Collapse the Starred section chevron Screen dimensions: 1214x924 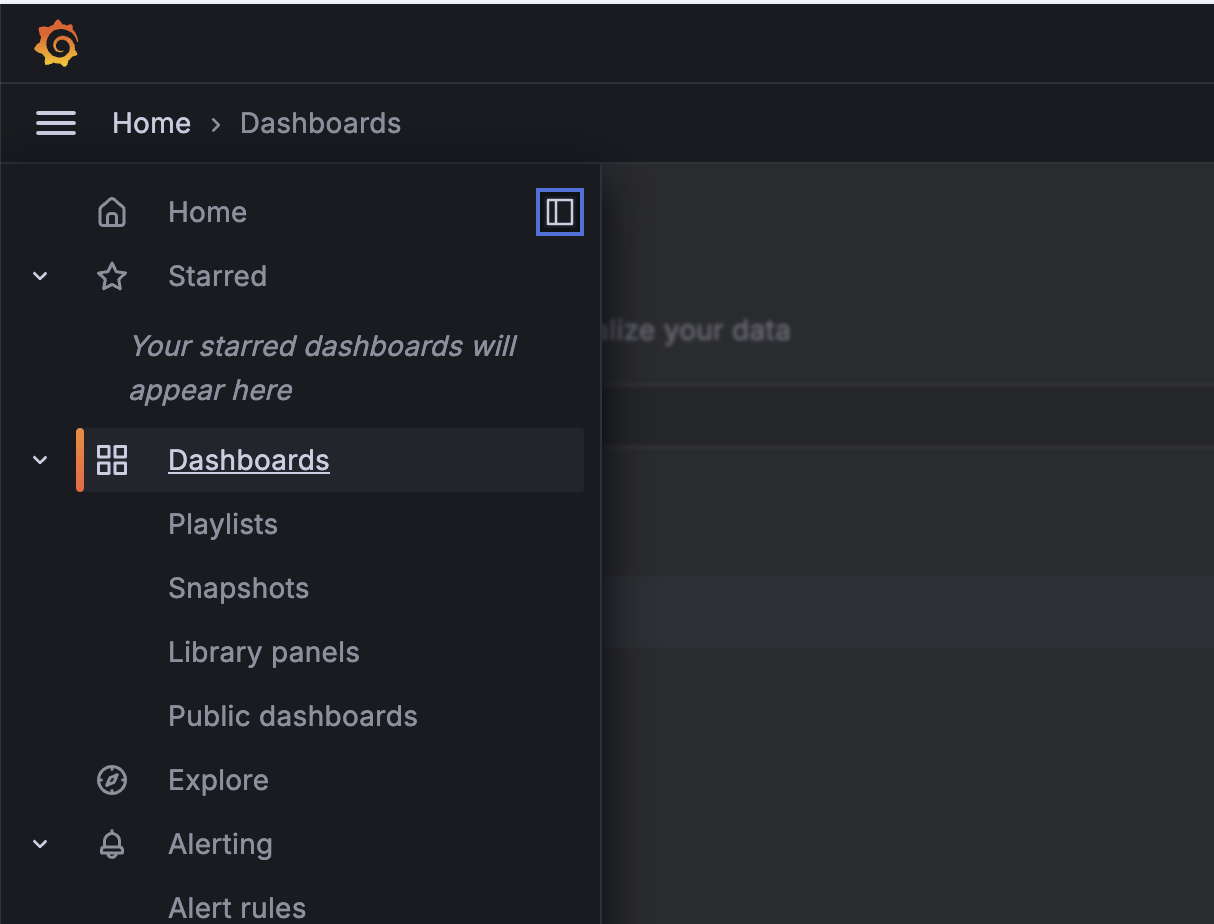[40, 276]
